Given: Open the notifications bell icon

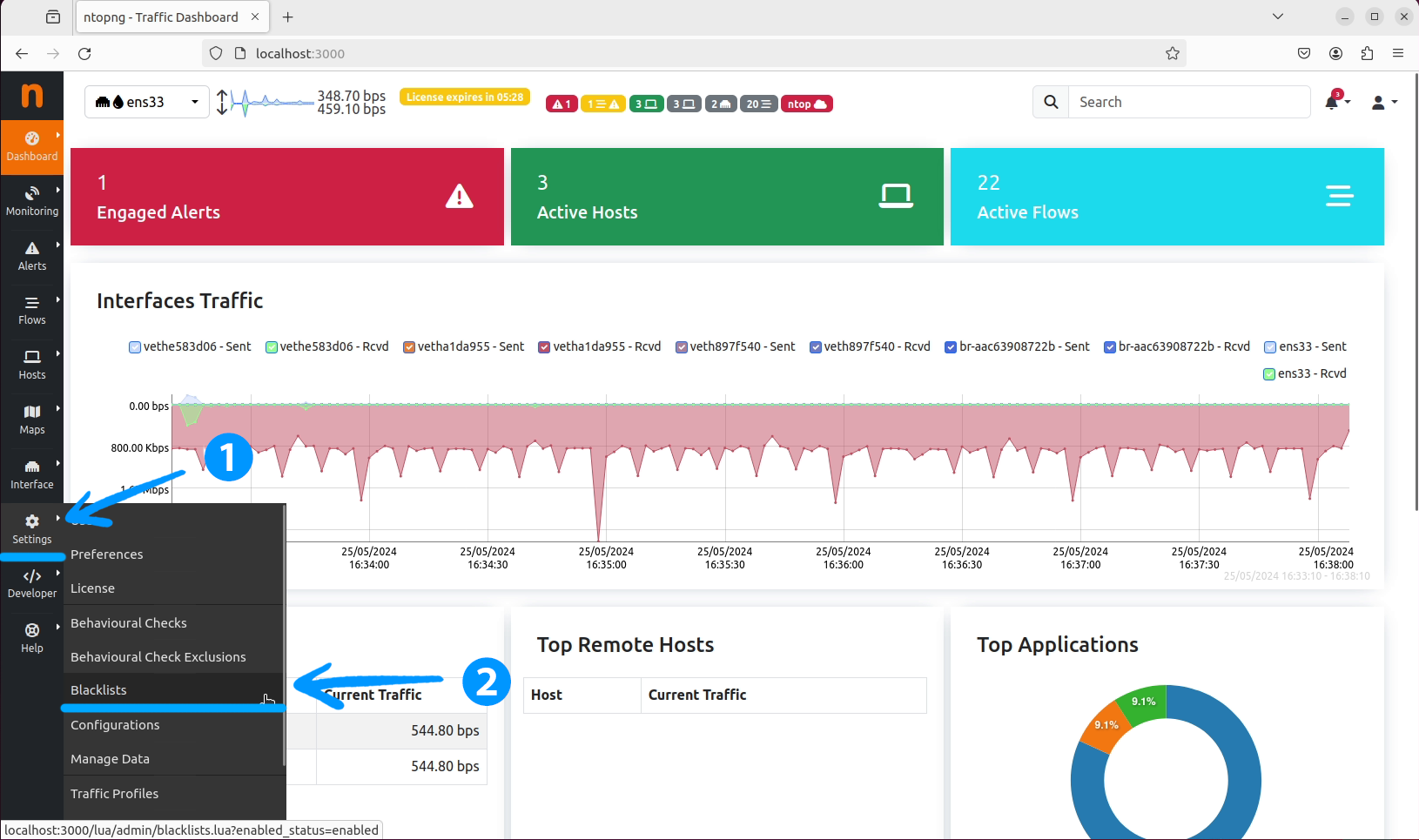Looking at the screenshot, I should pyautogui.click(x=1332, y=103).
